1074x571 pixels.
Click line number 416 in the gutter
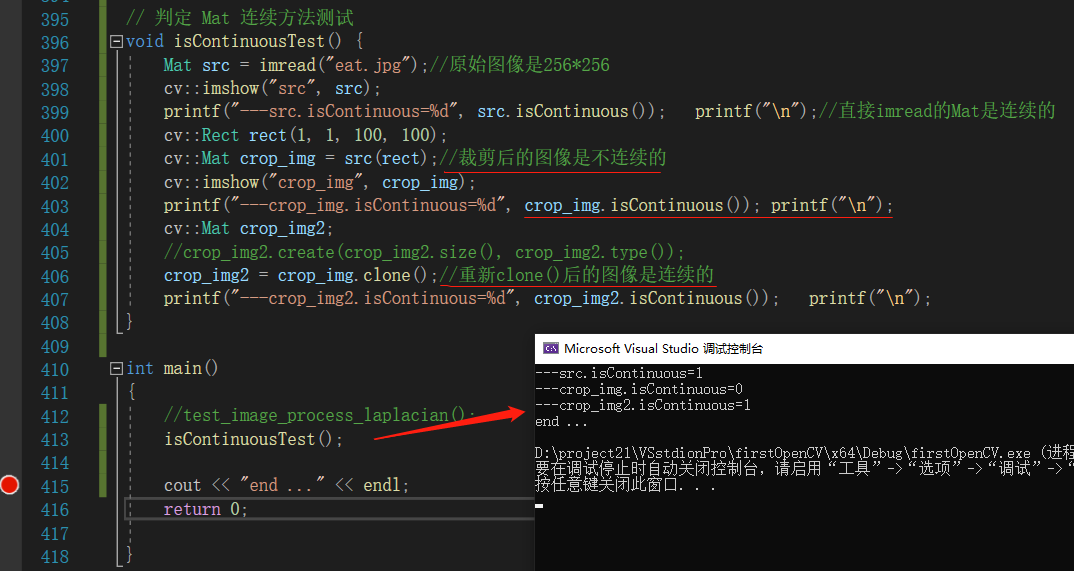click(x=55, y=510)
